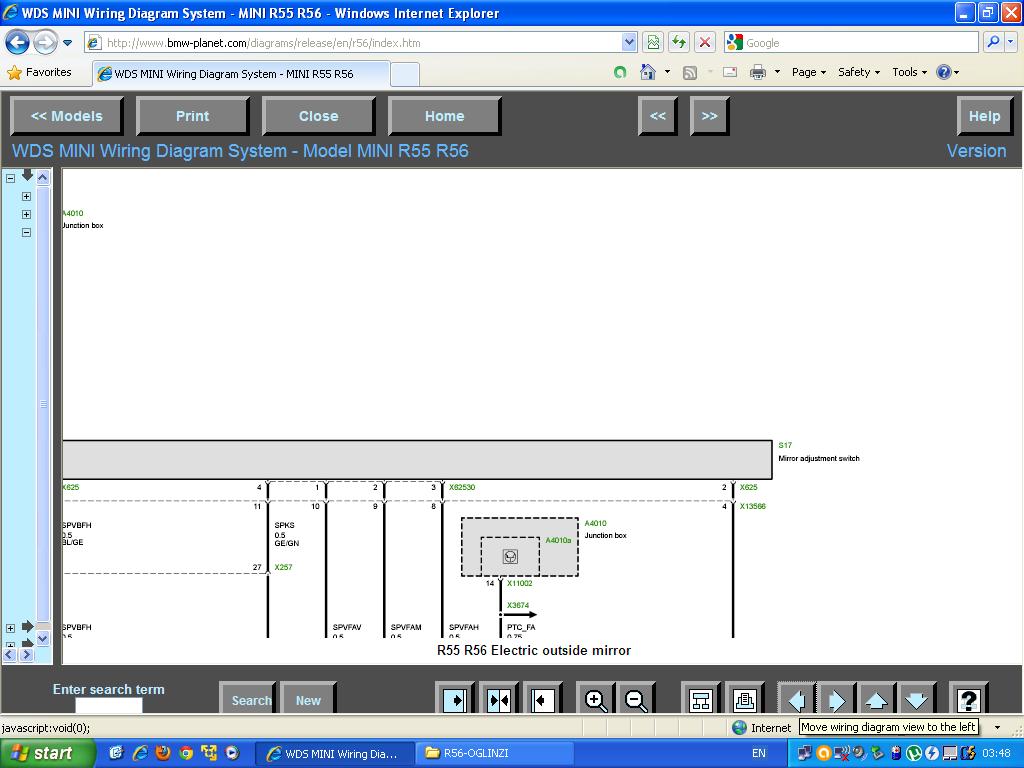Open the address bar URL dropdown
The image size is (1024, 768).
(629, 43)
